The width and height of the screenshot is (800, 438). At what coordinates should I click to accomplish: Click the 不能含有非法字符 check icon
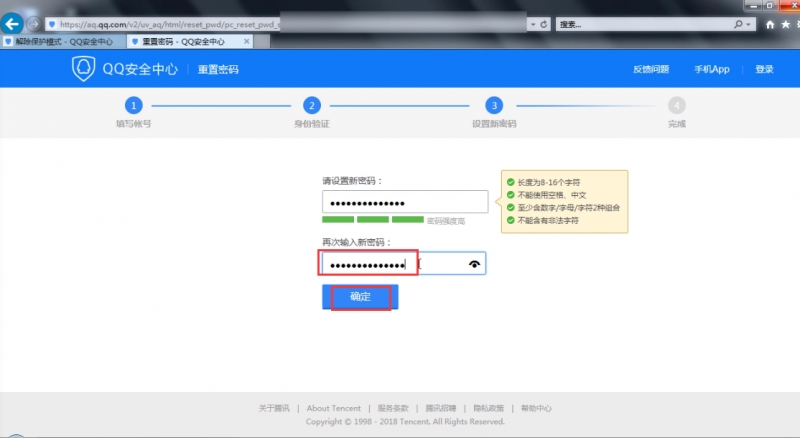coord(510,220)
